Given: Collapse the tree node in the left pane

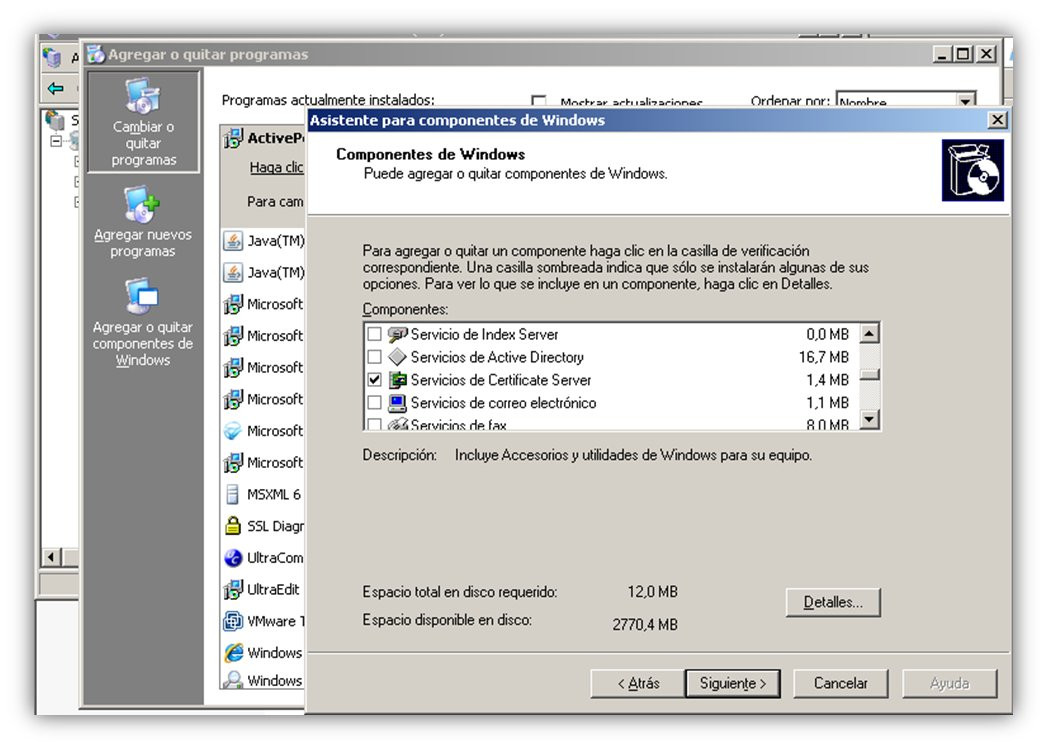Looking at the screenshot, I should (x=57, y=142).
